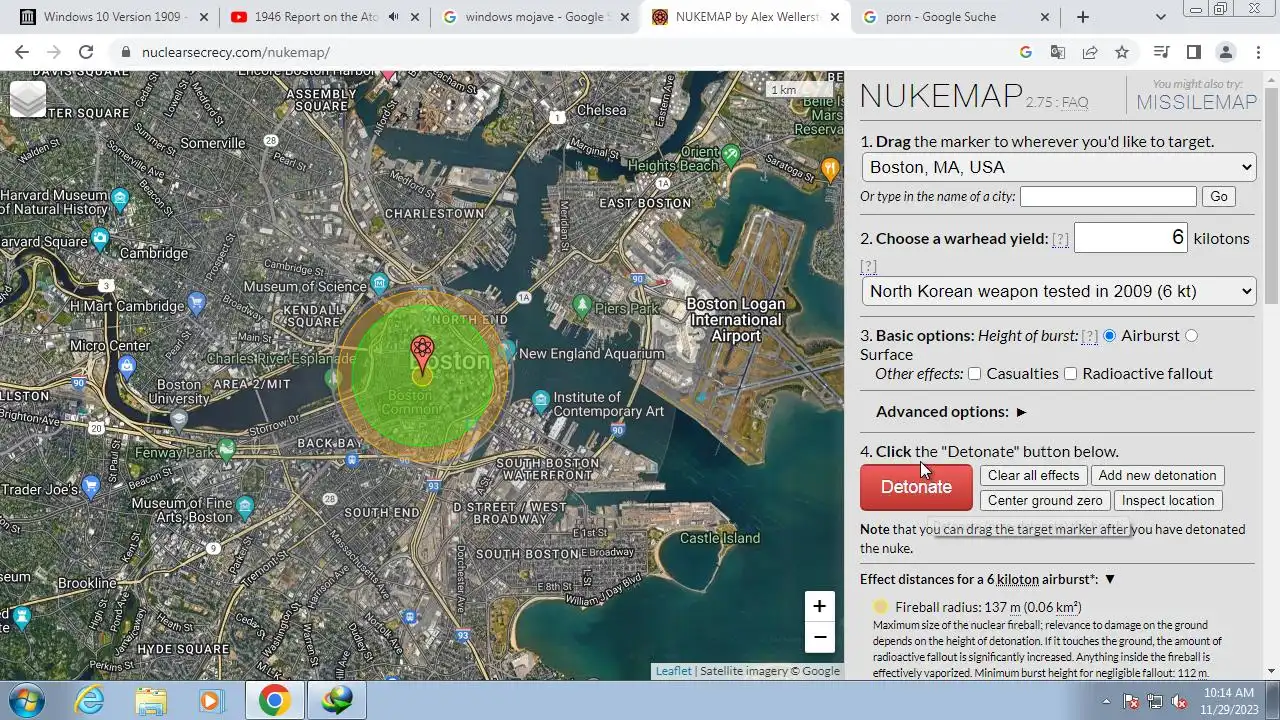This screenshot has height=720, width=1280.
Task: Click the red Detonate button
Action: (x=916, y=487)
